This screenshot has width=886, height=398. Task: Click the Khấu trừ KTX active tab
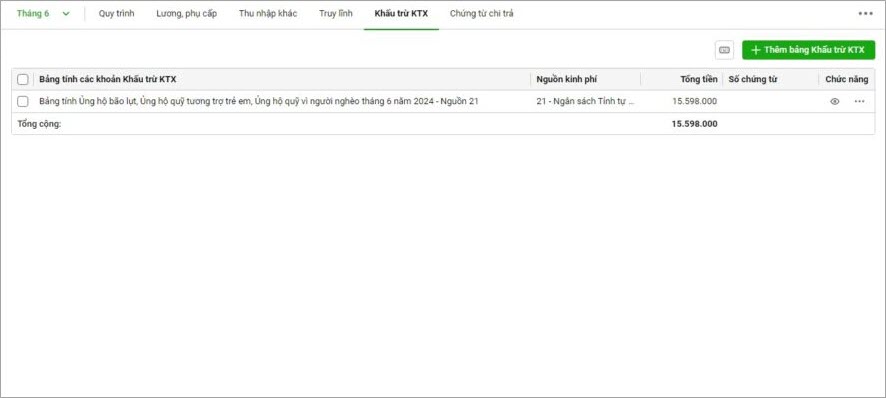[401, 14]
